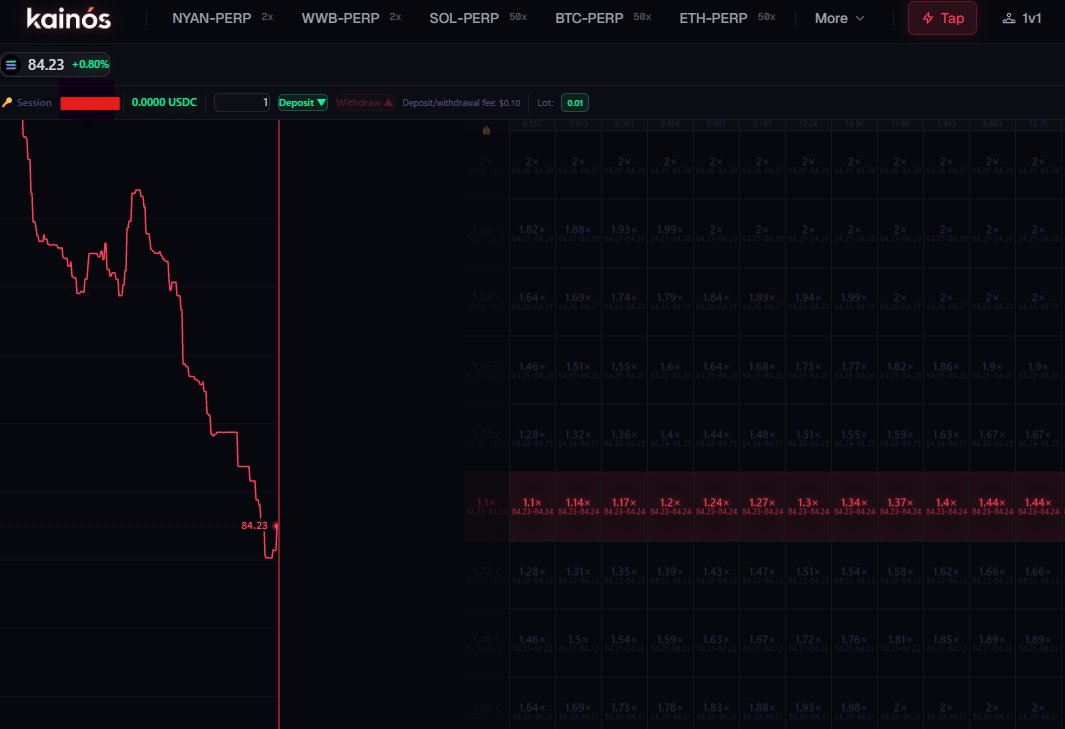Click the 1.5× multiplier cell
Viewport: 1065px width, 729px height.
coord(579,643)
